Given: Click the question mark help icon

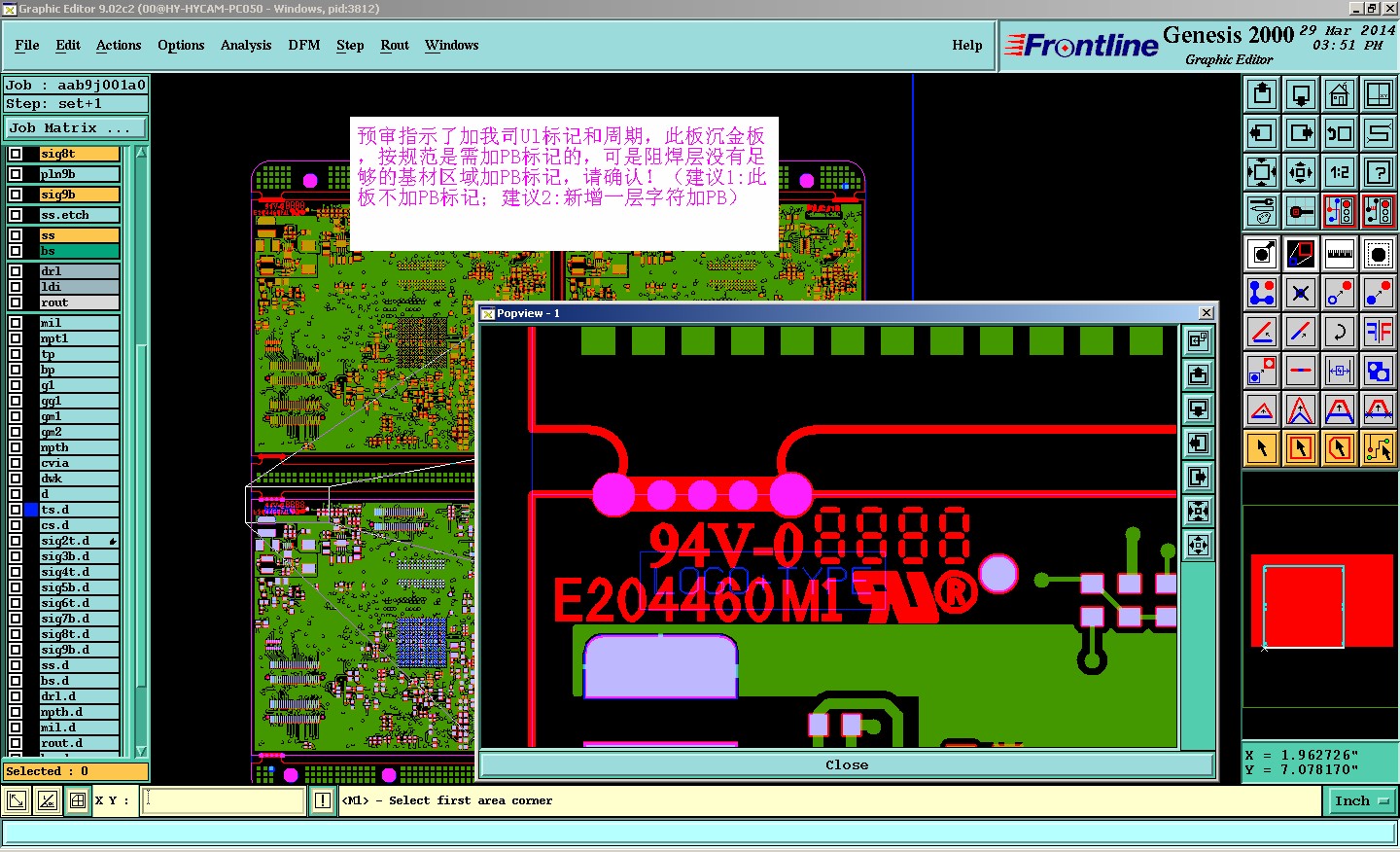Looking at the screenshot, I should click(x=1379, y=172).
